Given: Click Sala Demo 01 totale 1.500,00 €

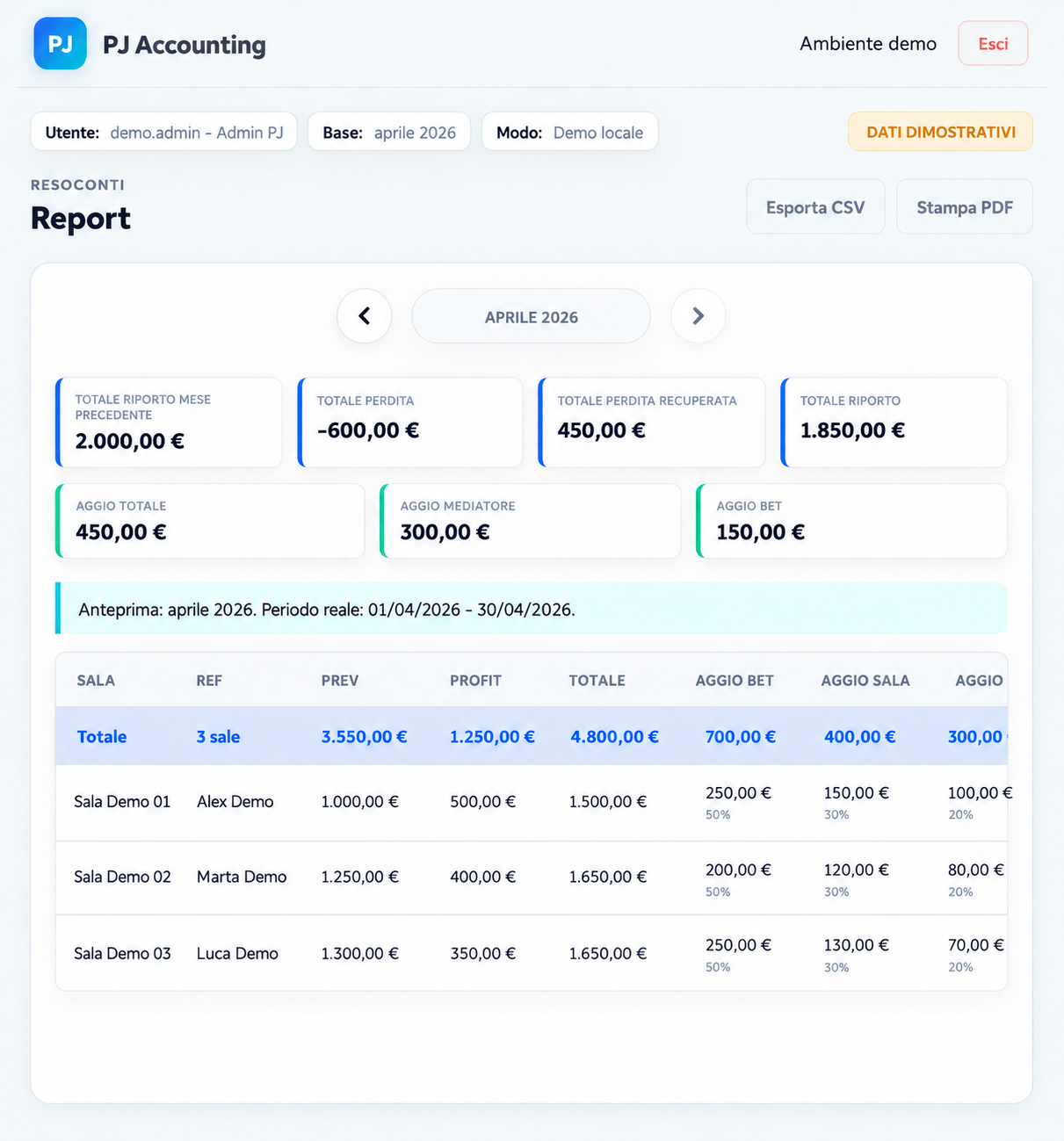Looking at the screenshot, I should [607, 801].
